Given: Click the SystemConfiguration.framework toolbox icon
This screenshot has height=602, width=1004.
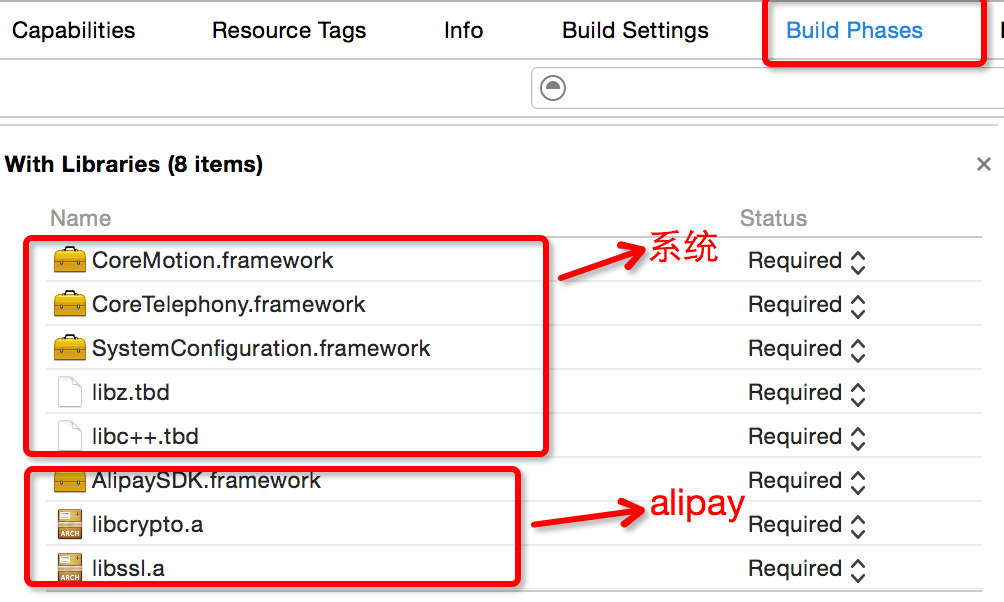Looking at the screenshot, I should 69,349.
